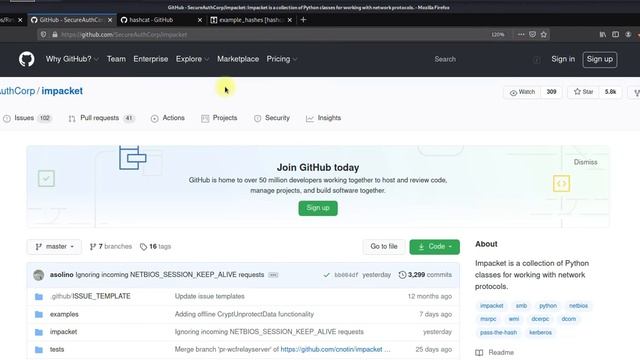Expand the Why GitHub? menu
Image resolution: width=640 pixels, height=360 pixels.
(x=72, y=59)
